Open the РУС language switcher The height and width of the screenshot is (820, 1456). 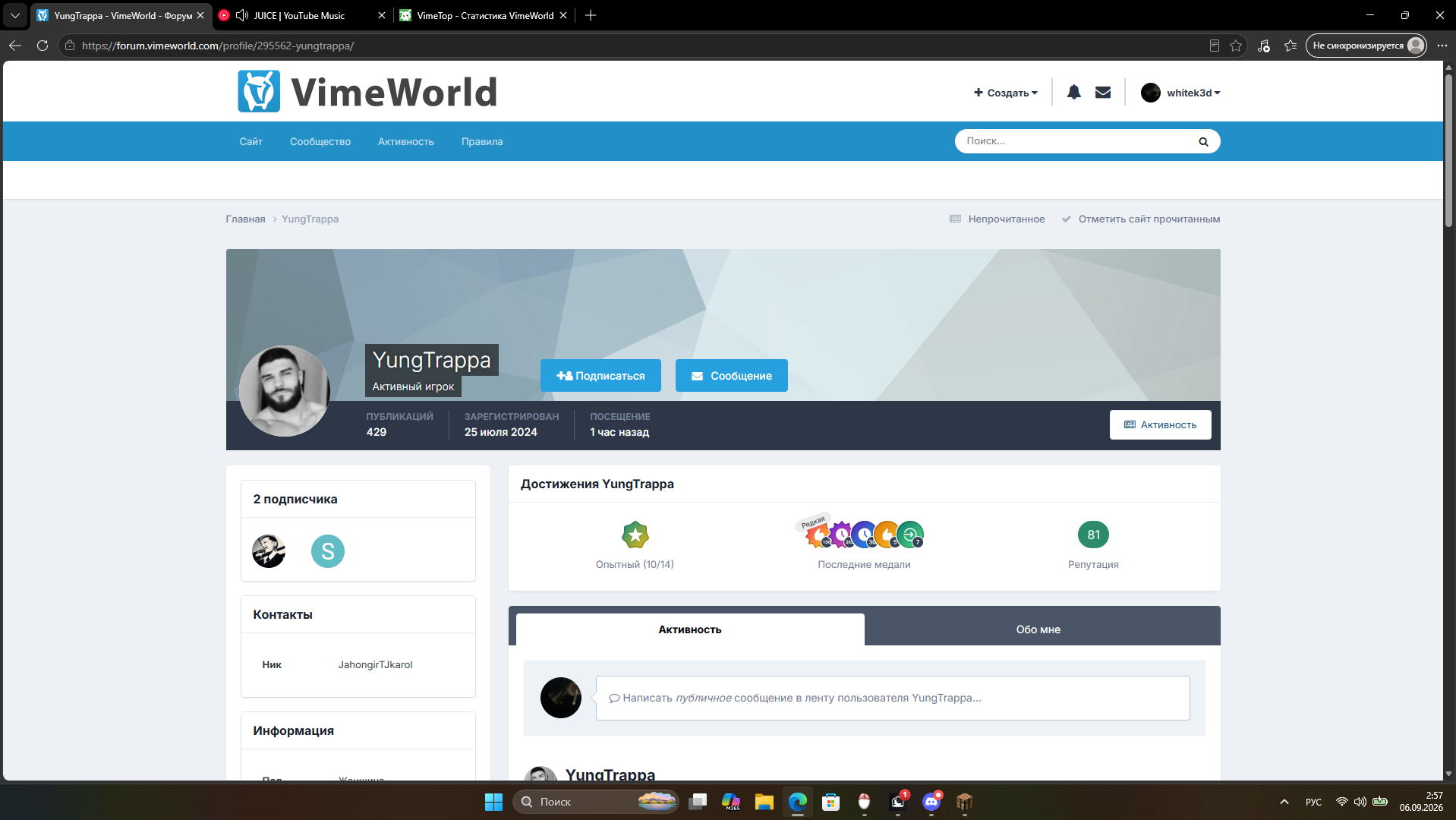tap(1313, 802)
